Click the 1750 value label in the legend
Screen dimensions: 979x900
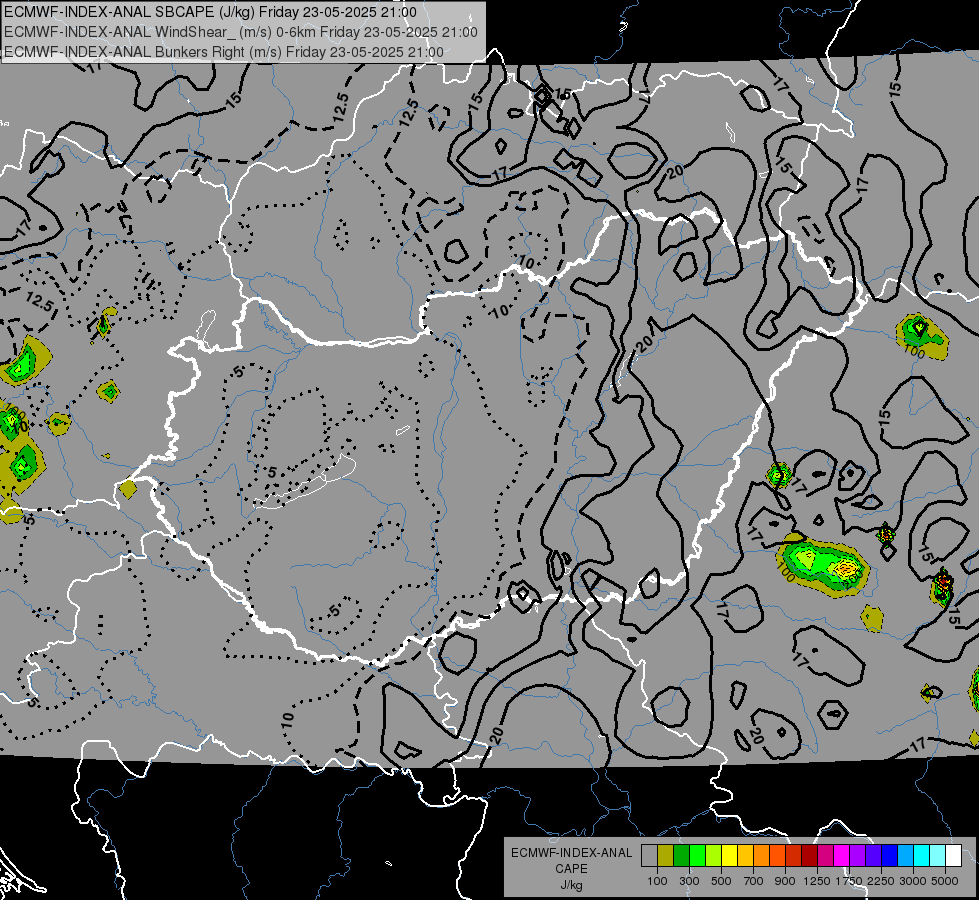[x=849, y=881]
